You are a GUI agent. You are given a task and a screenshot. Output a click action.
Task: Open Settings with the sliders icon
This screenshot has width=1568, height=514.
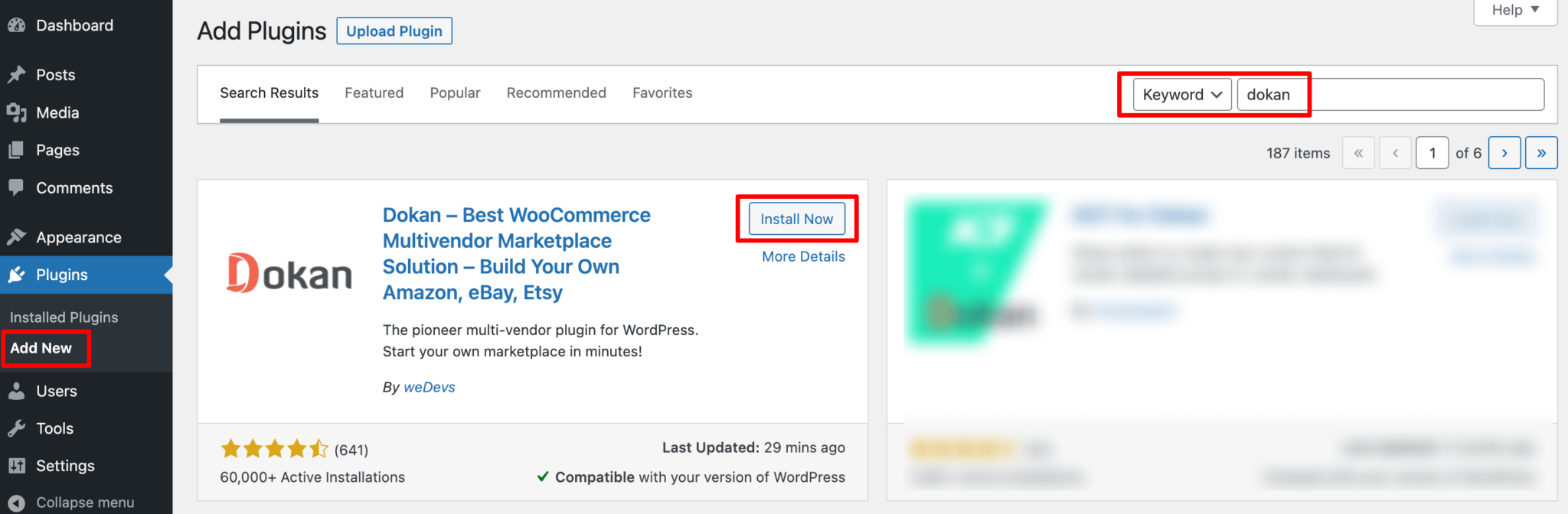pos(17,466)
